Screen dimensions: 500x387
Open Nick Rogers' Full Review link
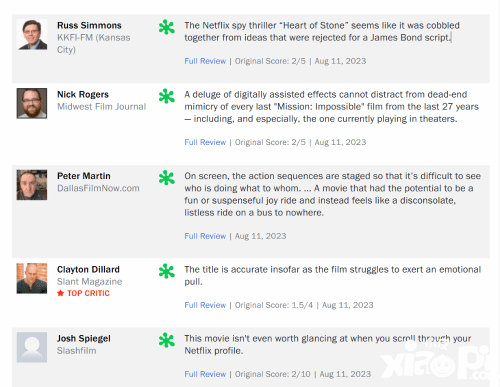coord(205,142)
